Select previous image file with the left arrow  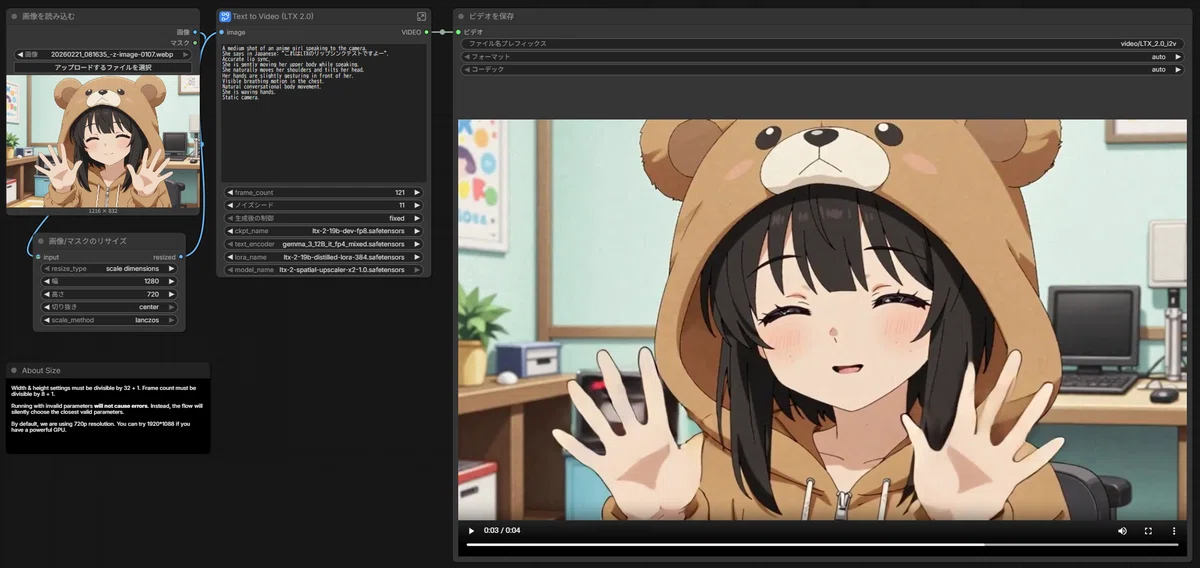coord(20,54)
